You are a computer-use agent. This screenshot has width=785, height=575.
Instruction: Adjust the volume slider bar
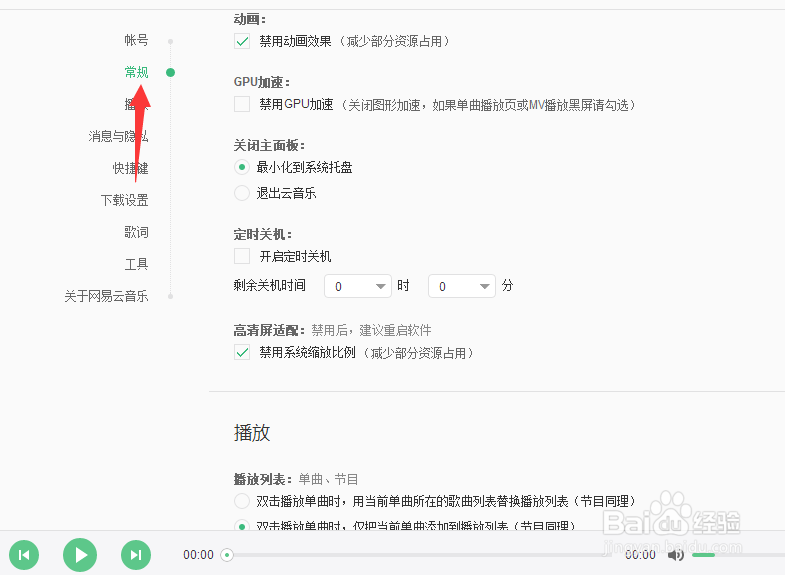(738, 554)
